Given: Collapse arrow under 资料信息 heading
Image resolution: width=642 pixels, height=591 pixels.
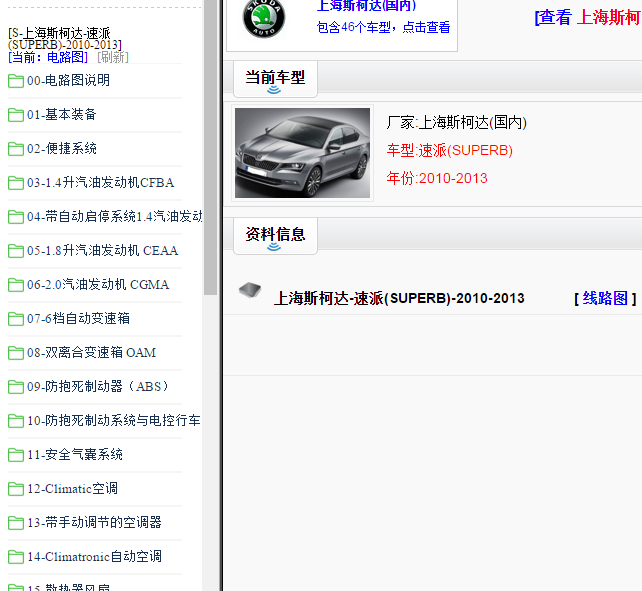Looking at the screenshot, I should 274,247.
